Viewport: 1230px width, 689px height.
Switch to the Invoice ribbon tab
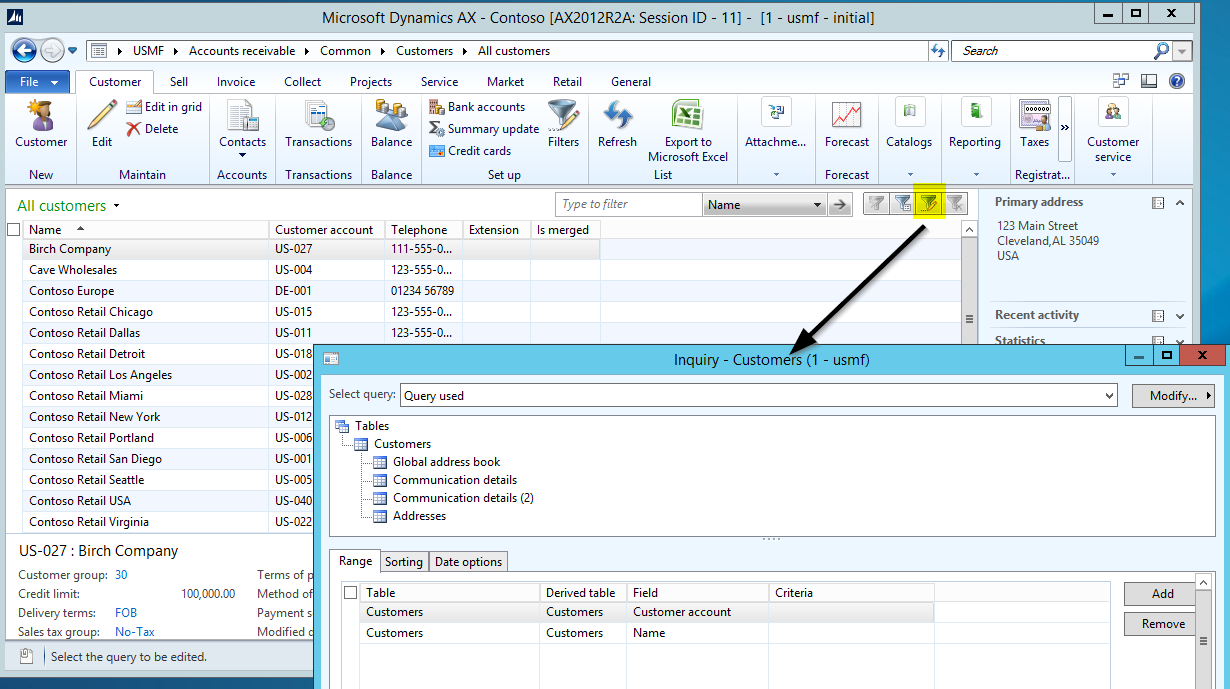[x=236, y=82]
